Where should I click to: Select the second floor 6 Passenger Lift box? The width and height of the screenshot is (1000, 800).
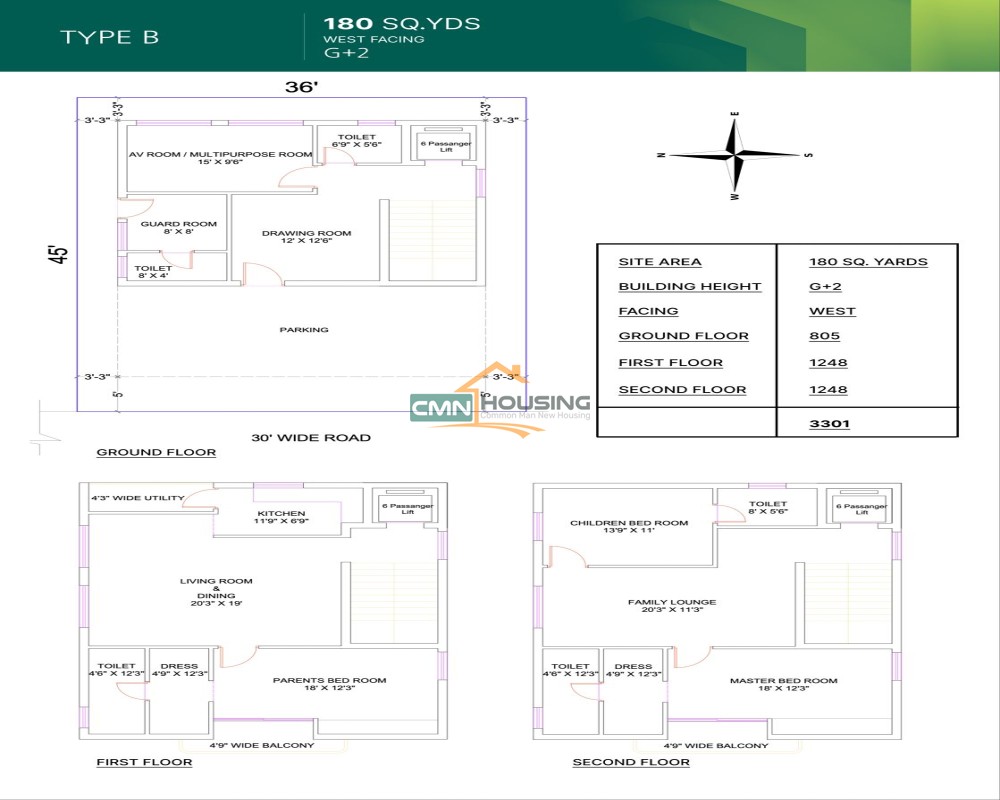[861, 510]
